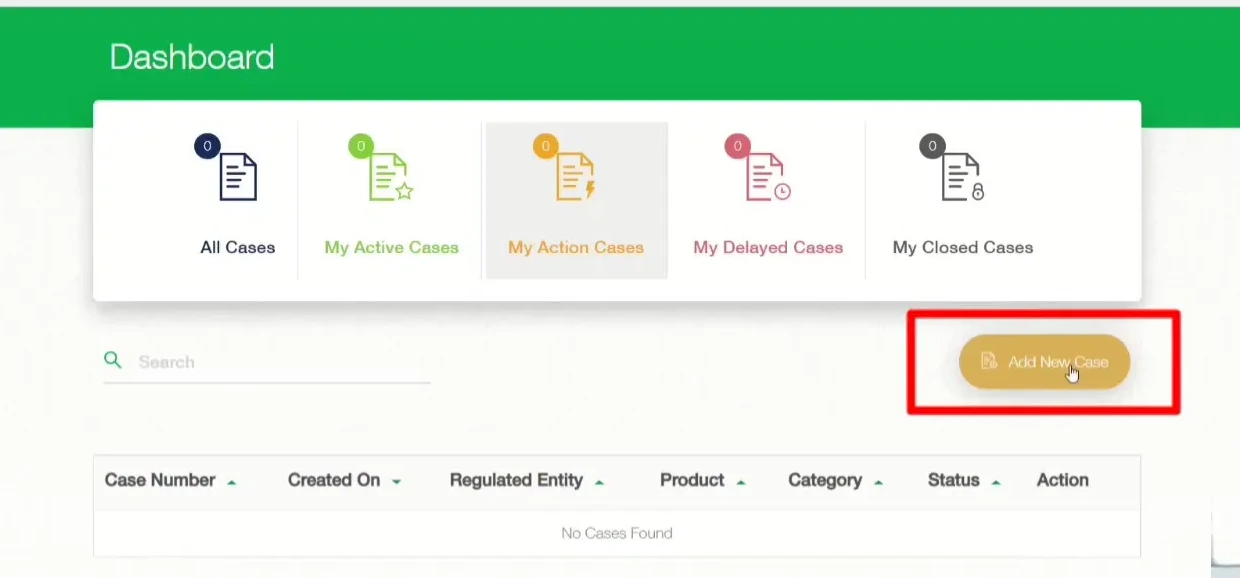Click the search magnifier icon
Image resolution: width=1240 pixels, height=578 pixels.
pos(113,360)
